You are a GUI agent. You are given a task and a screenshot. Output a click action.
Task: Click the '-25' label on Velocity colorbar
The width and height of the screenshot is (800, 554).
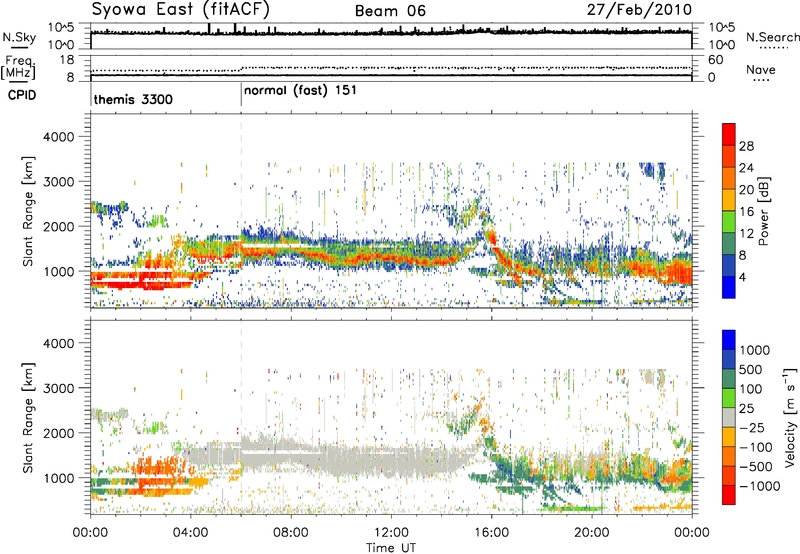point(752,427)
